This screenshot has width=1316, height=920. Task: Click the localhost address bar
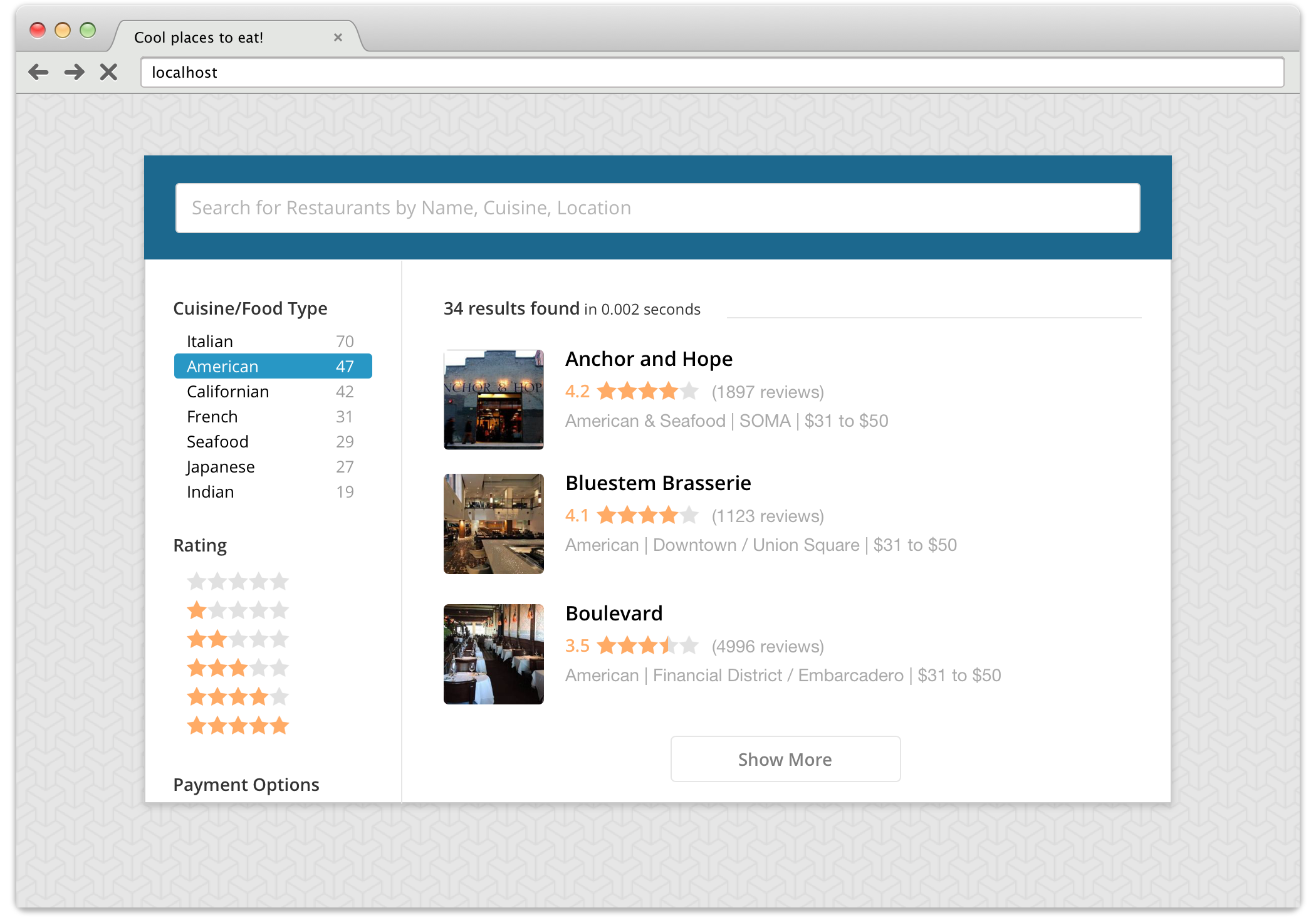click(712, 73)
